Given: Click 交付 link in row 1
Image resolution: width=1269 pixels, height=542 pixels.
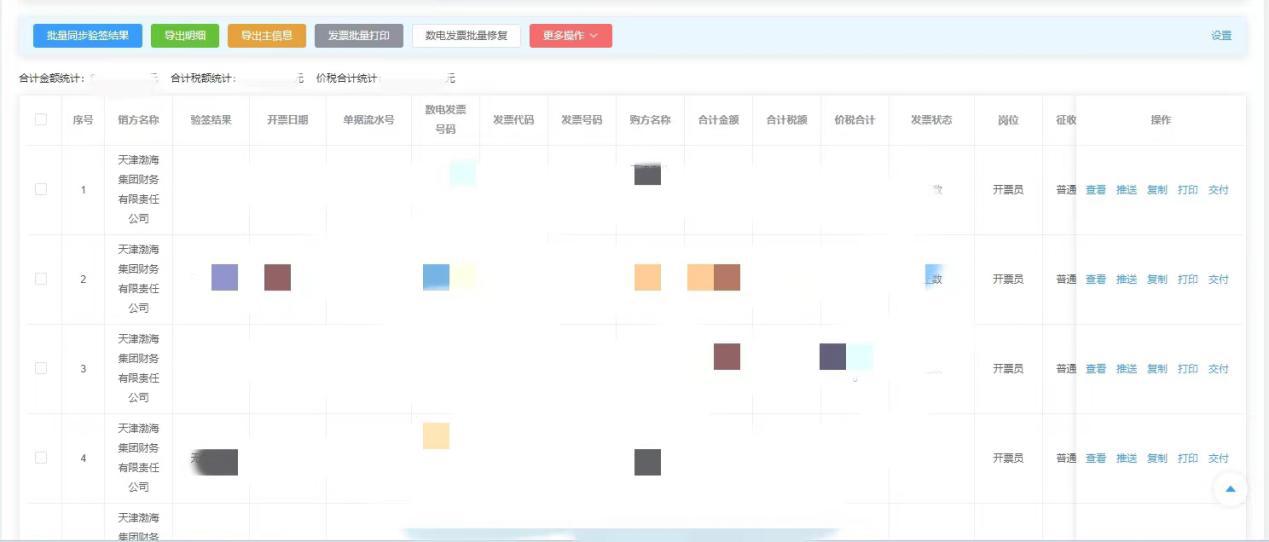Looking at the screenshot, I should (1218, 190).
